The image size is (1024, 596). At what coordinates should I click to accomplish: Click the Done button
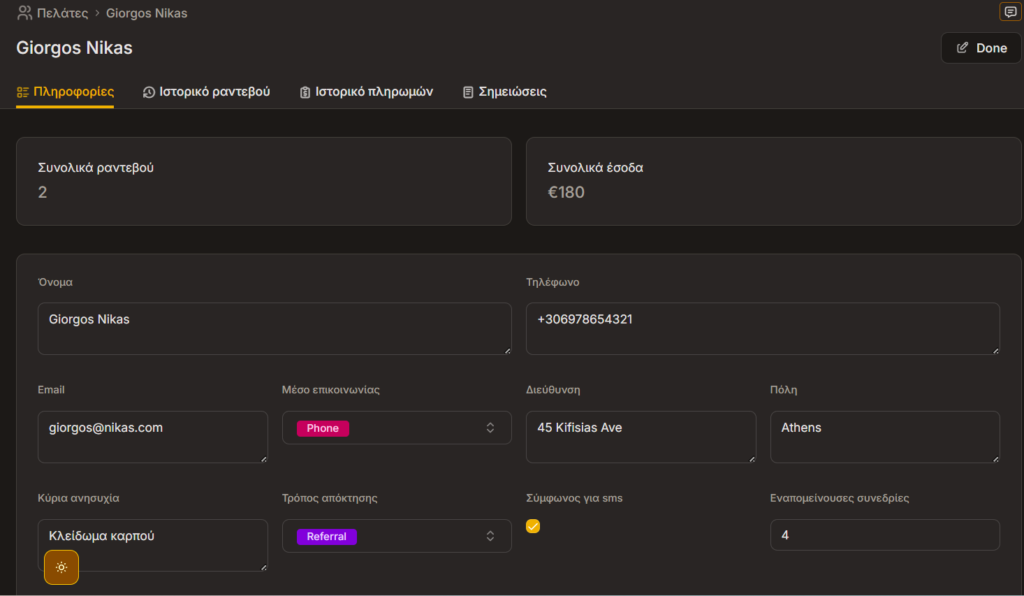[x=981, y=47]
